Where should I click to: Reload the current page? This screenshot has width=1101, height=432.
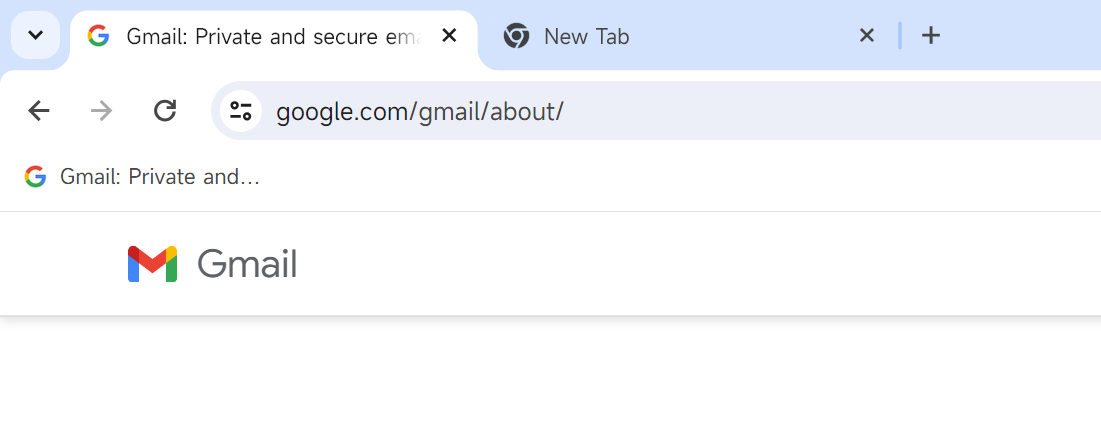[165, 110]
